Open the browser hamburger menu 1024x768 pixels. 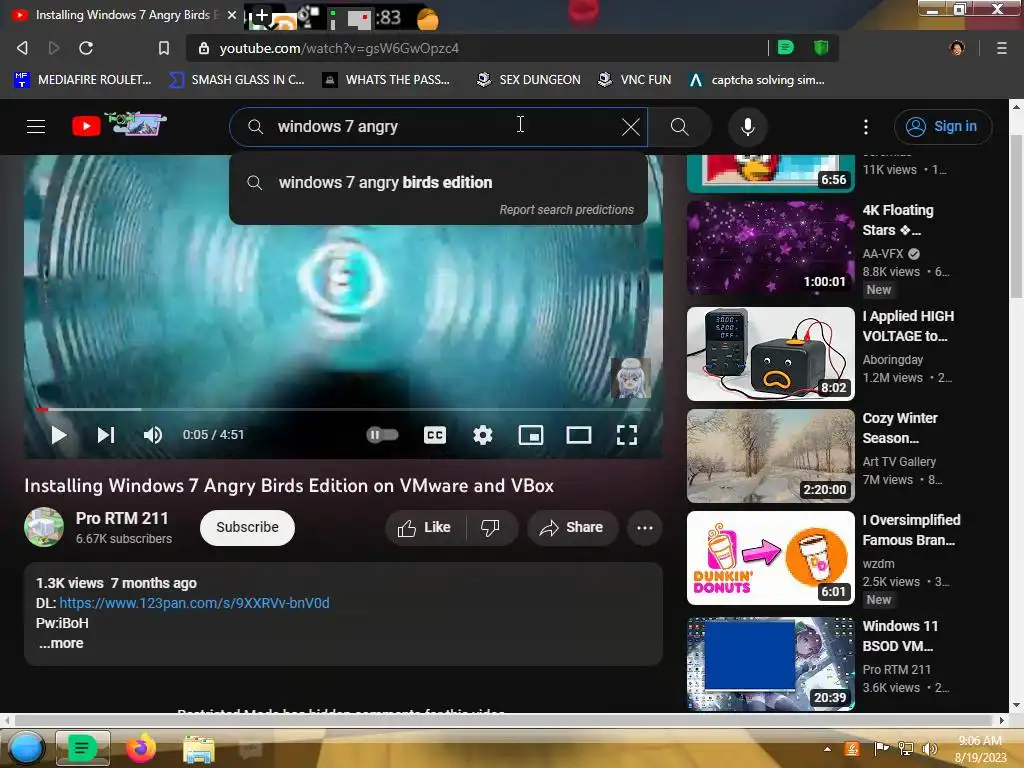tap(1001, 48)
